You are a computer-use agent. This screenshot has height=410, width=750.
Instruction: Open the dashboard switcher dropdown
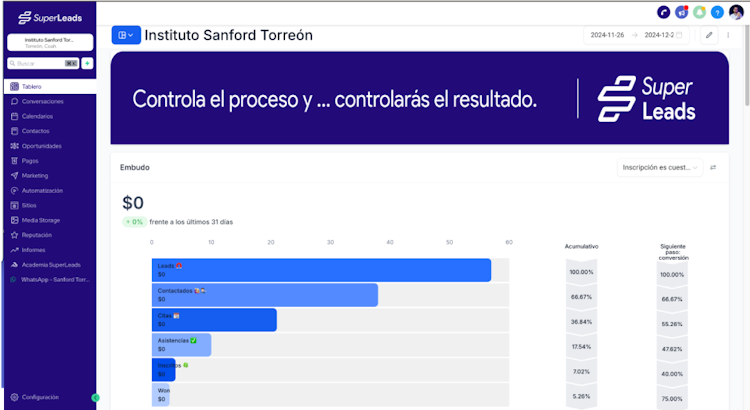(126, 35)
